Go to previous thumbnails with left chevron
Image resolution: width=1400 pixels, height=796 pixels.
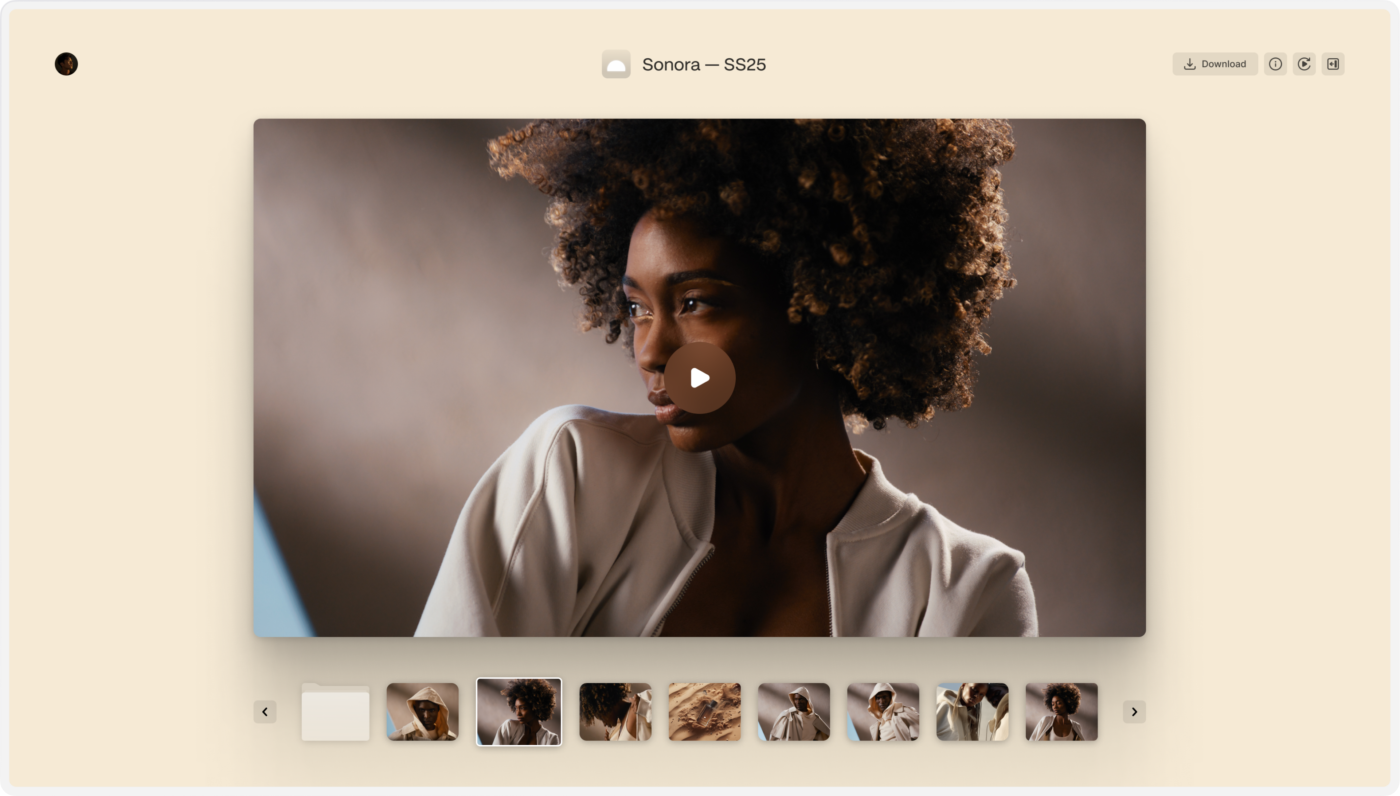[x=265, y=712]
